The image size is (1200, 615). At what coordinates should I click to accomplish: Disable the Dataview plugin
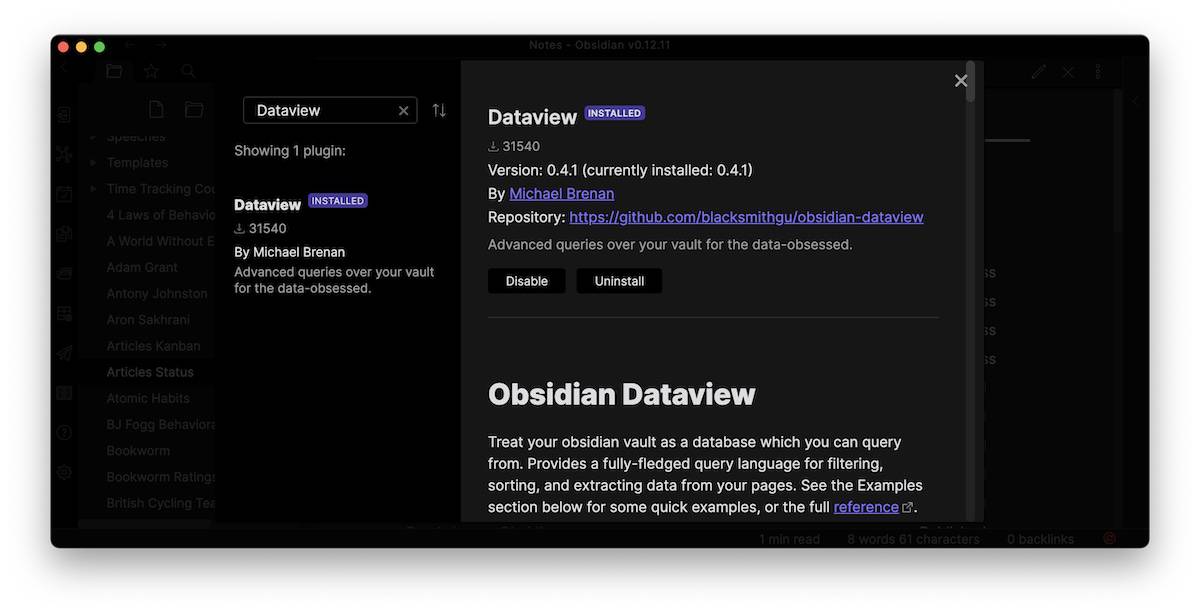pos(527,281)
